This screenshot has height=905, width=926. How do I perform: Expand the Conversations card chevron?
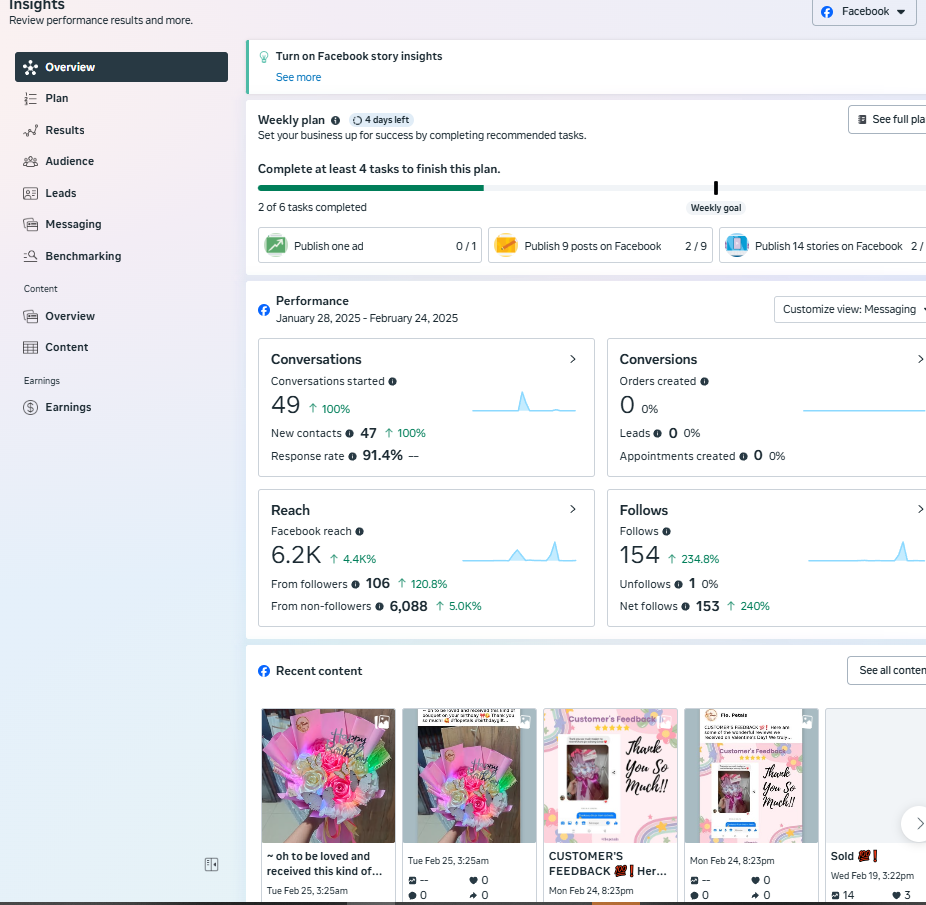tap(572, 359)
